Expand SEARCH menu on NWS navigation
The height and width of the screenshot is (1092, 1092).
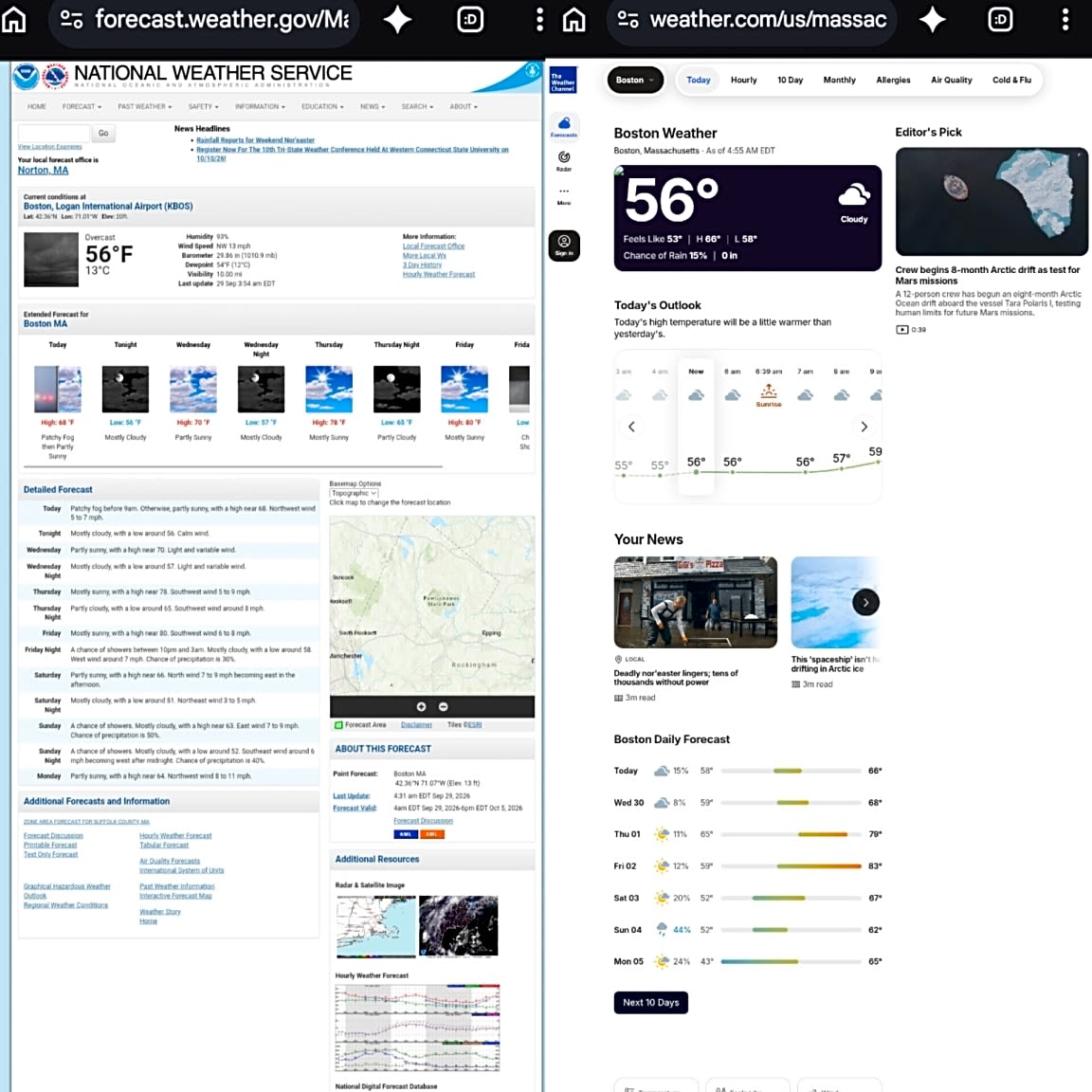417,106
